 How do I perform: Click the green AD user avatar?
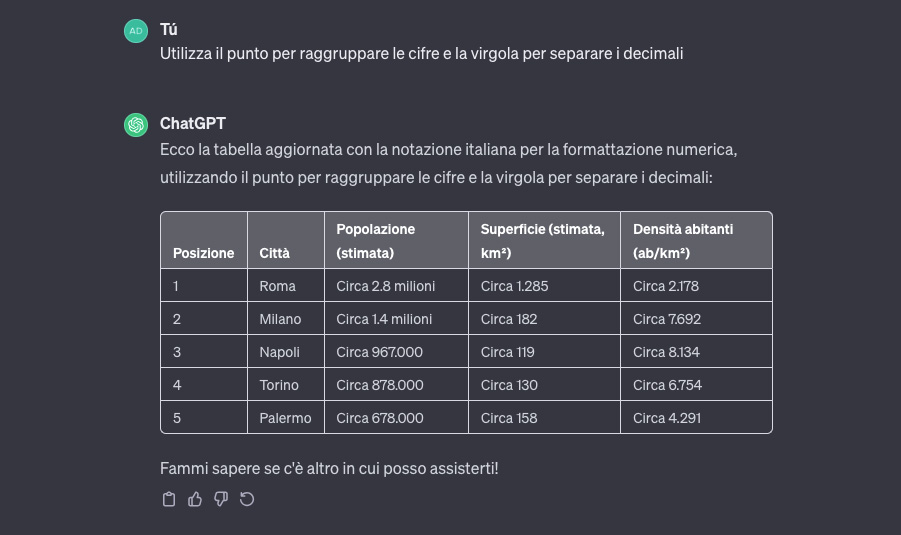click(x=135, y=31)
